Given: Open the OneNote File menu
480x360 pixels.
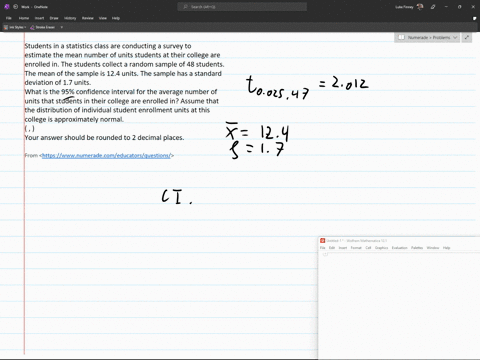Looking at the screenshot, I should (9, 18).
